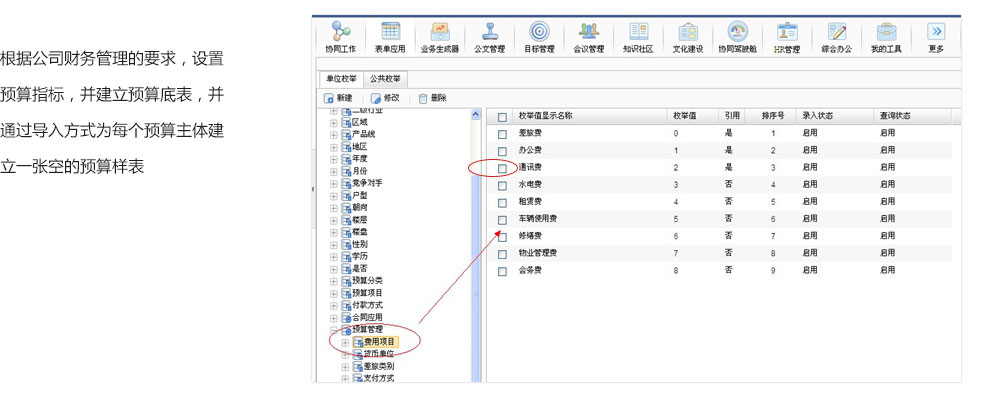Viewport: 1003px width, 396px height.
Task: Expand the 学历 tree node
Action: tap(333, 257)
